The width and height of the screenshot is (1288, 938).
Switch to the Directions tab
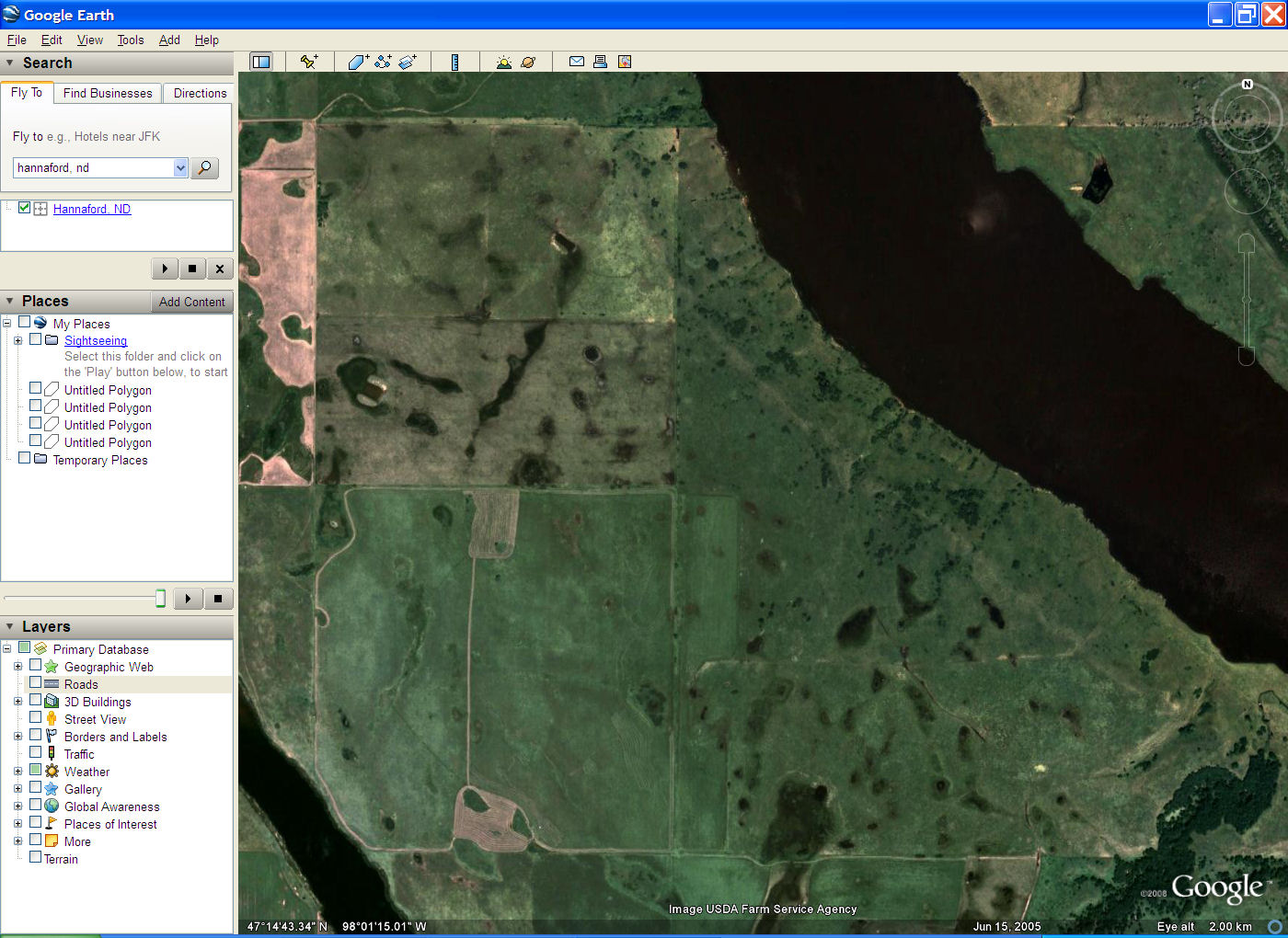(x=200, y=93)
